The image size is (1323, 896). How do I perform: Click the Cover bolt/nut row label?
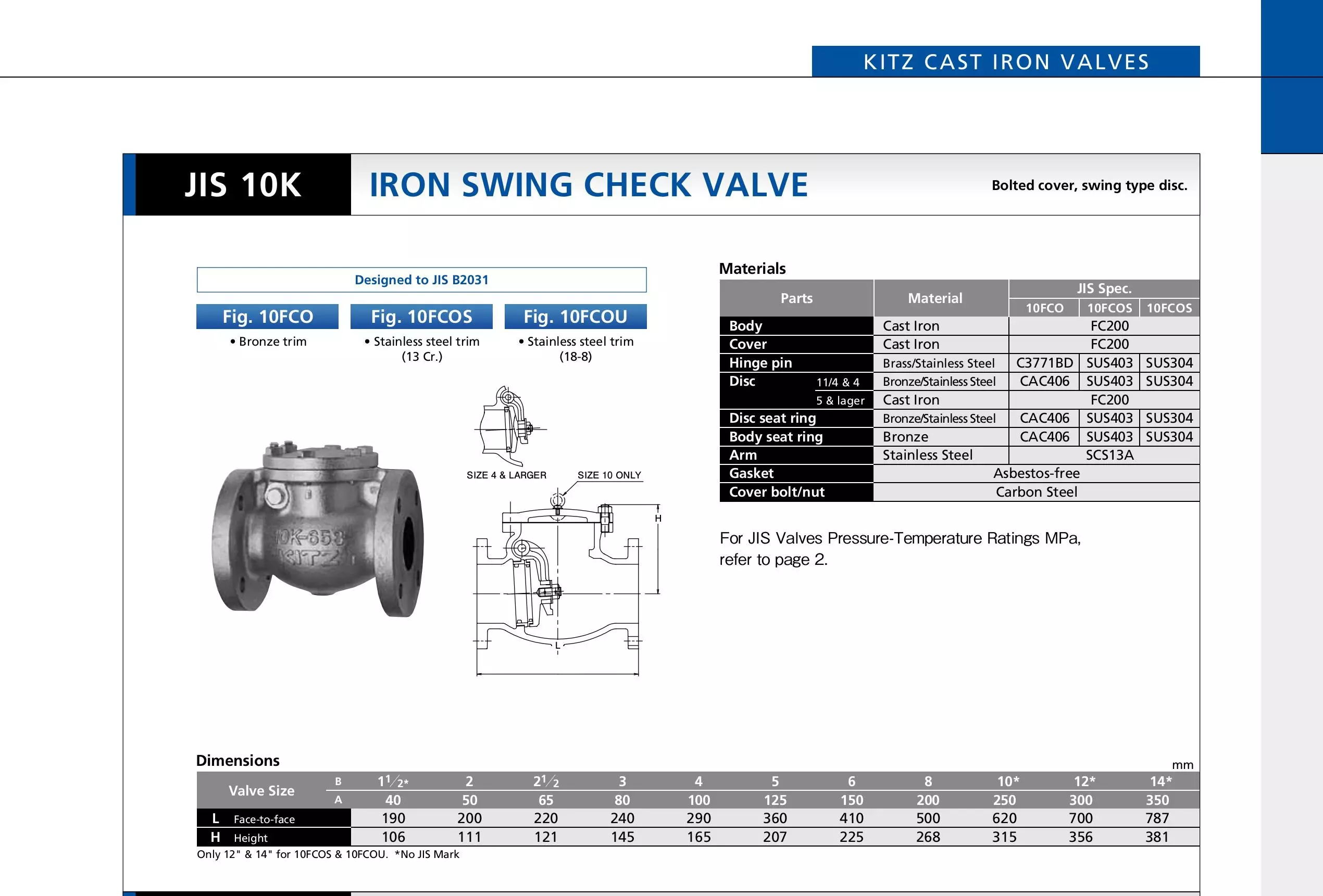tap(777, 492)
